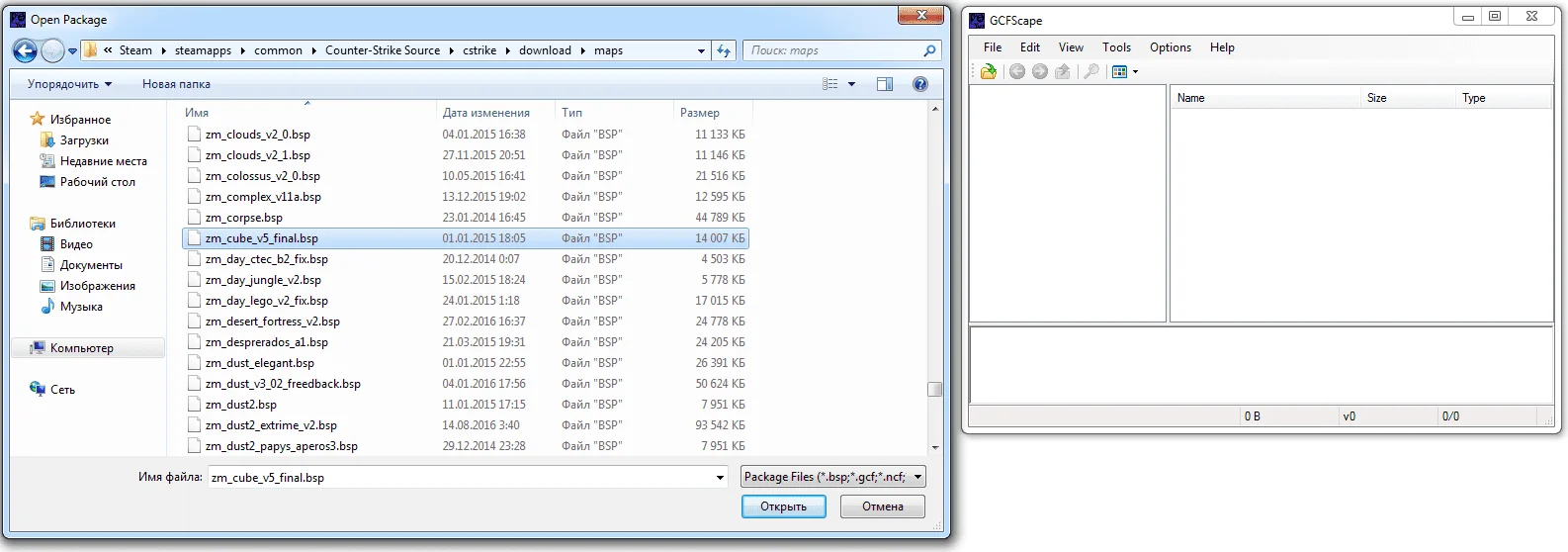
Task: Expand the Упорядочить dropdown
Action: tap(69, 84)
